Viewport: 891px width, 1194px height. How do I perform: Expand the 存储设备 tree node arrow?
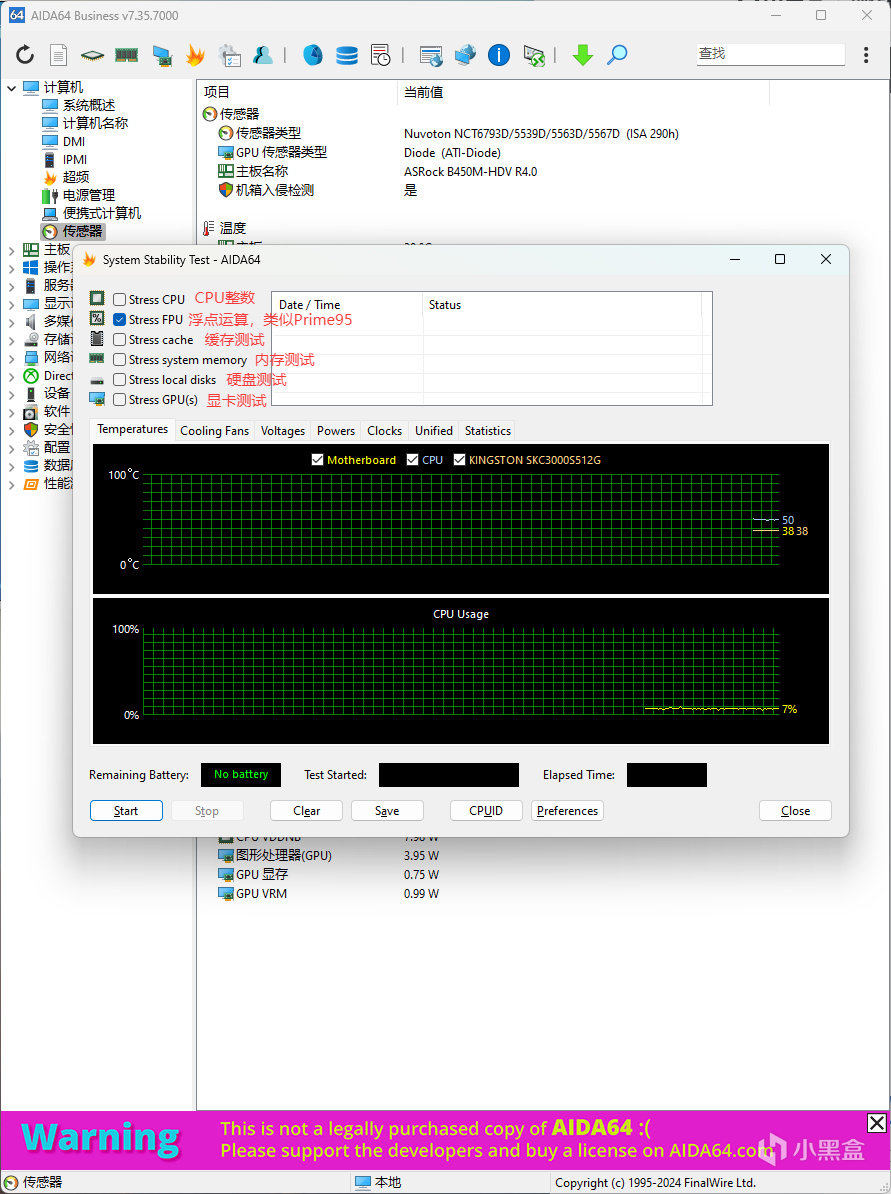pyautogui.click(x=11, y=340)
